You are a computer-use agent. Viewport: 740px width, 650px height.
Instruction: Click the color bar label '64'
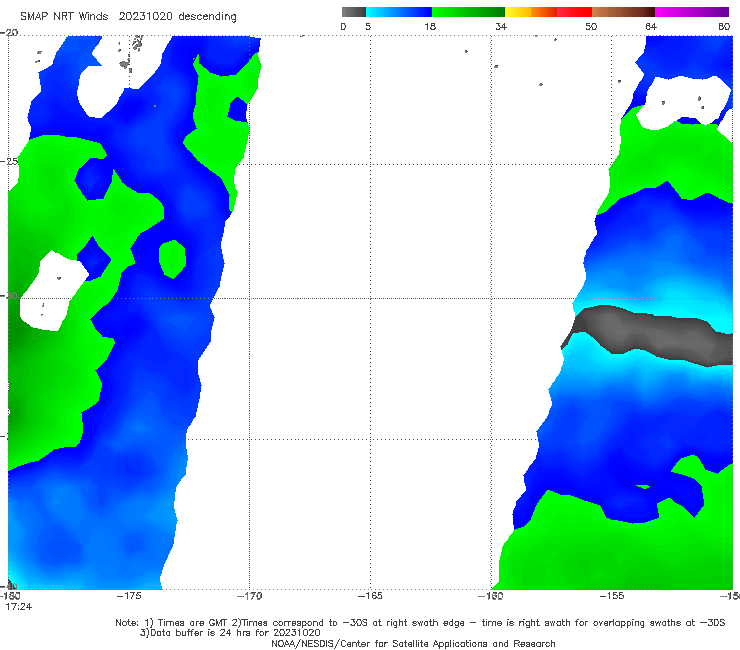tap(651, 26)
